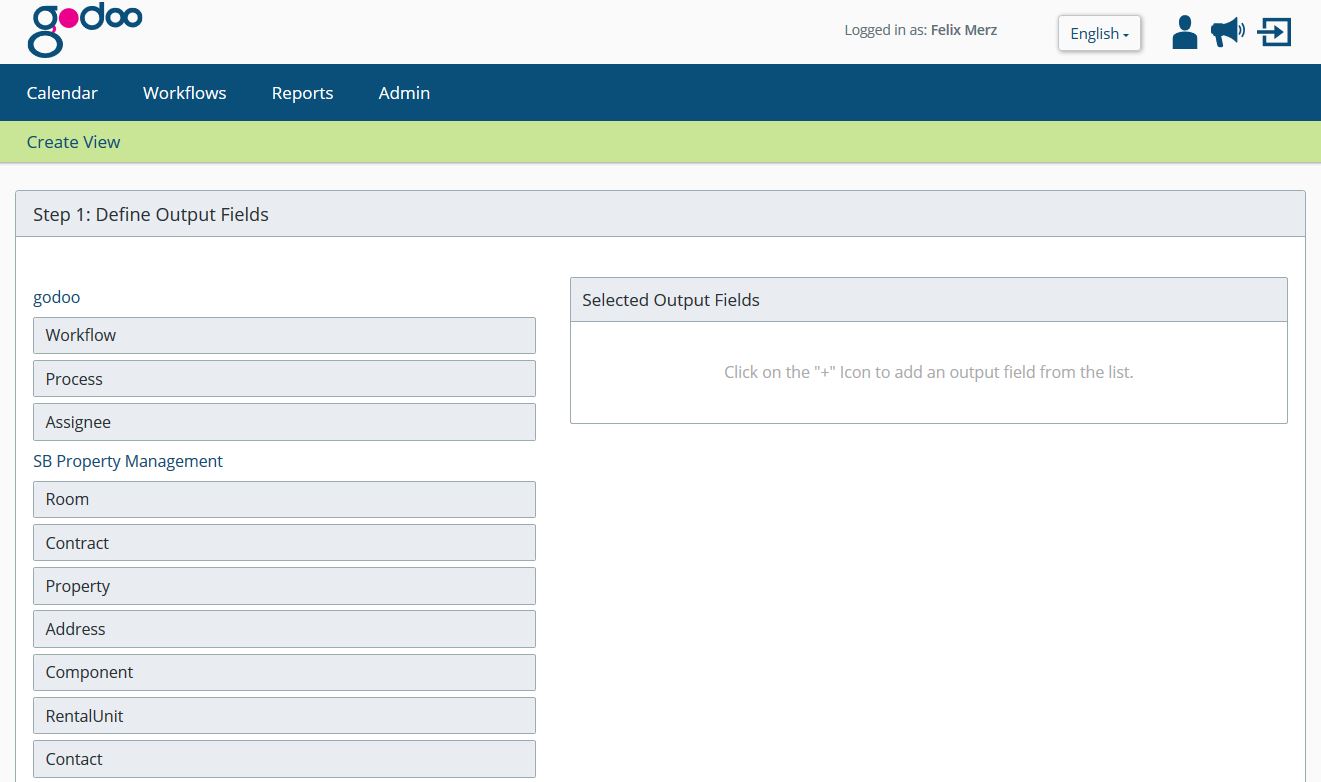Expand the Process field group

click(284, 379)
